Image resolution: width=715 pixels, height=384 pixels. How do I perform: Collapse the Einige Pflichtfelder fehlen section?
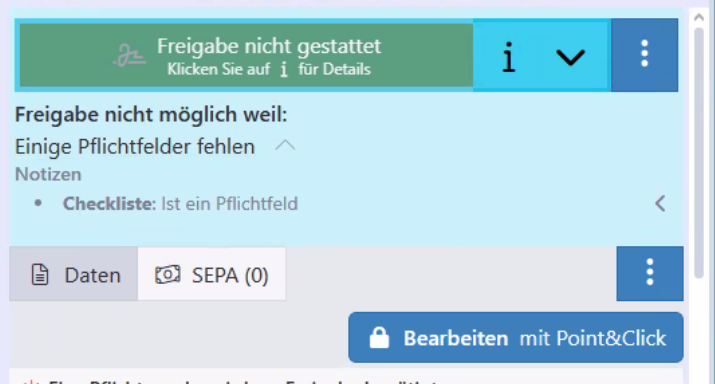[x=285, y=146]
